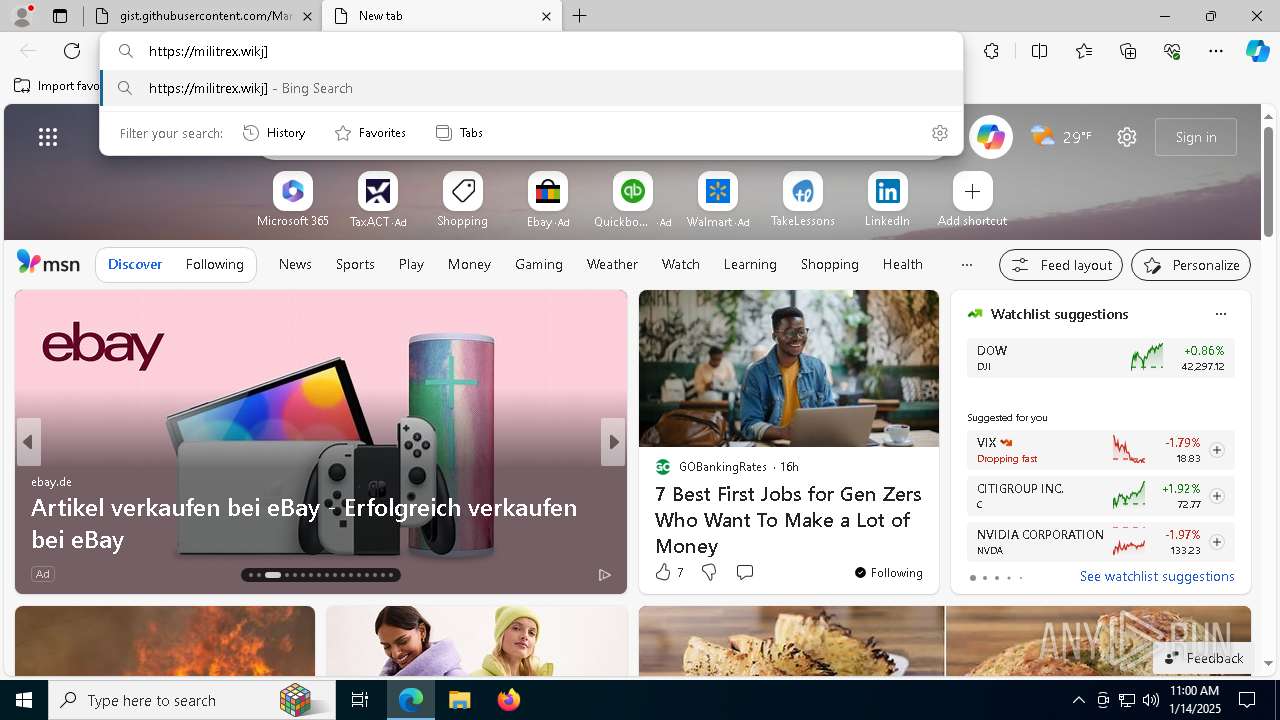1280x720 pixels.
Task: Add Citigroup Inc. to watchlist
Action: point(1217,496)
